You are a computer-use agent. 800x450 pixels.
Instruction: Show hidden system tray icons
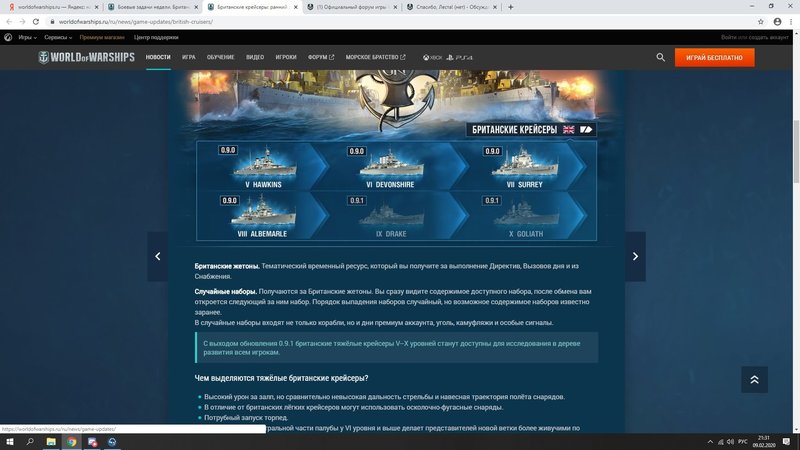point(710,442)
